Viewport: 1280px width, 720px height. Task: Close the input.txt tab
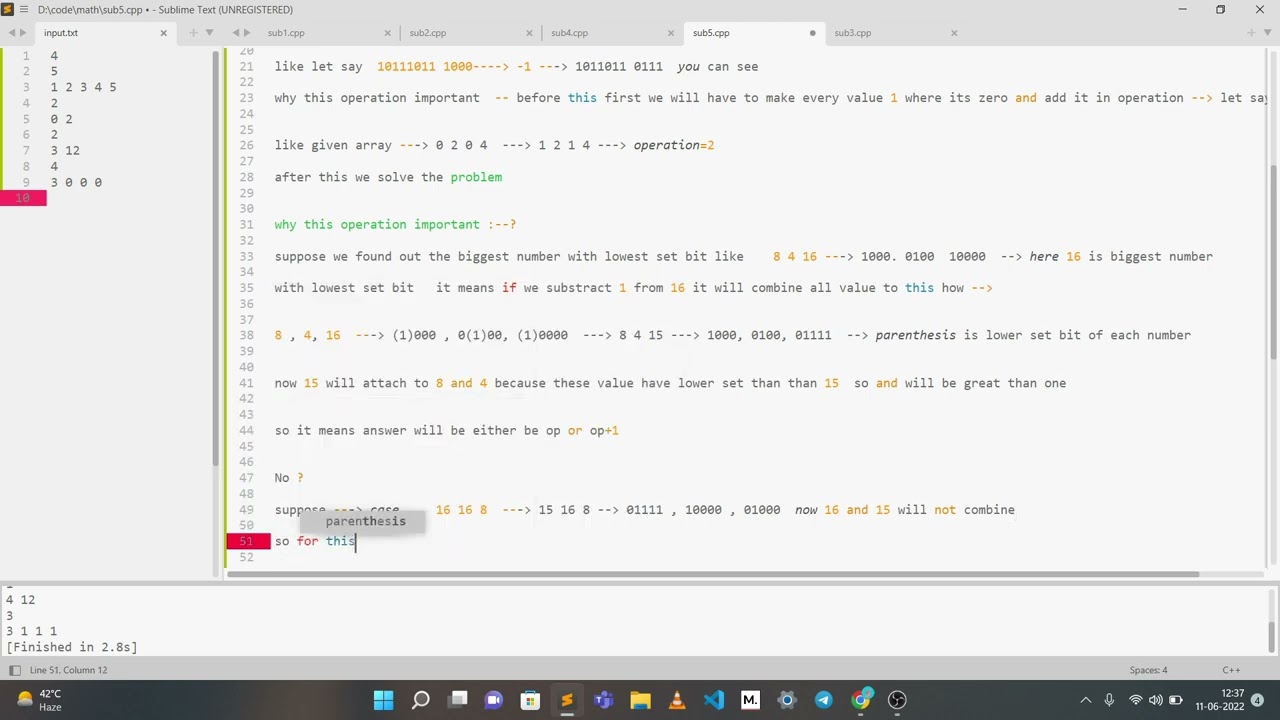164,33
